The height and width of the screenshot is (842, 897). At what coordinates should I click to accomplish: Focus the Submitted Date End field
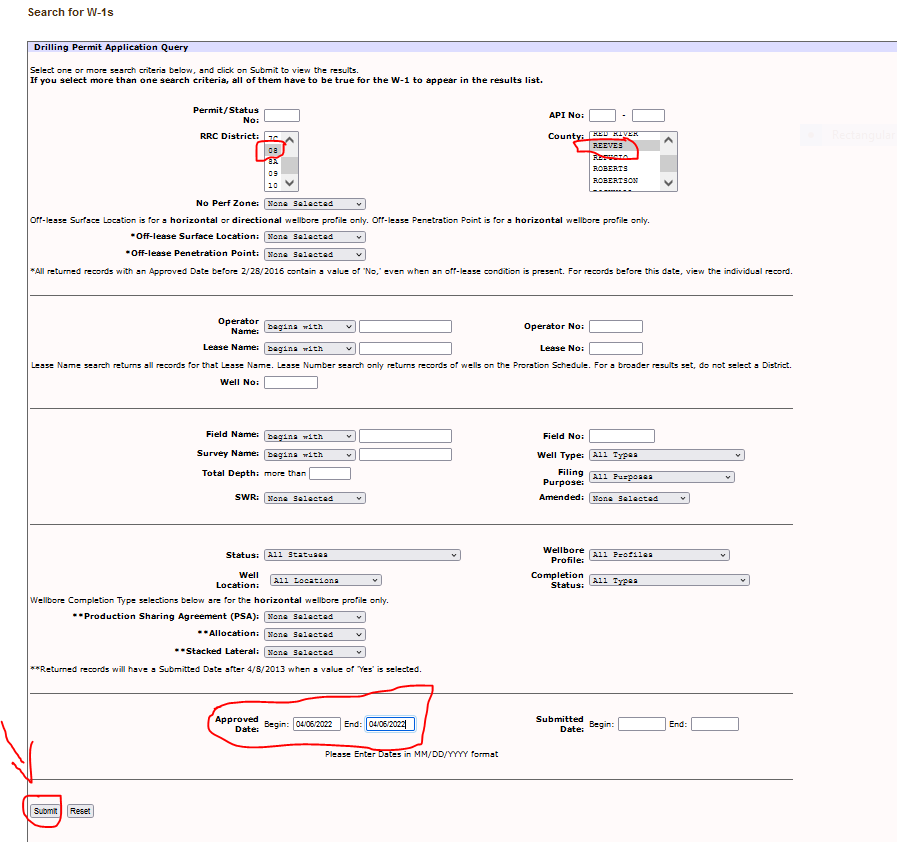[x=715, y=725]
